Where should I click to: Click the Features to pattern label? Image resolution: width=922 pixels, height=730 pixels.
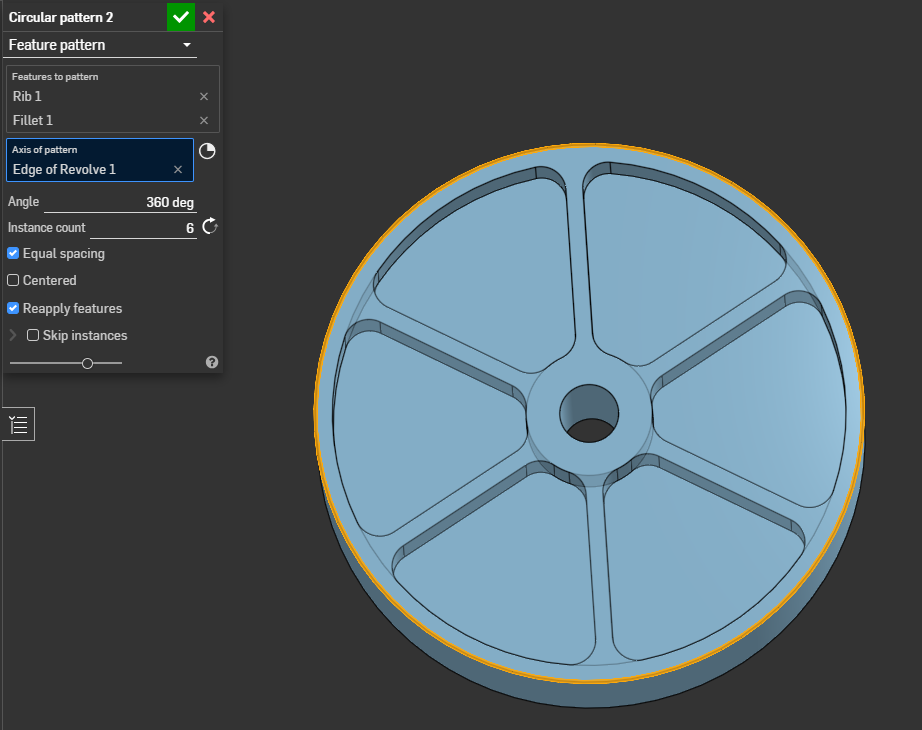coord(55,77)
